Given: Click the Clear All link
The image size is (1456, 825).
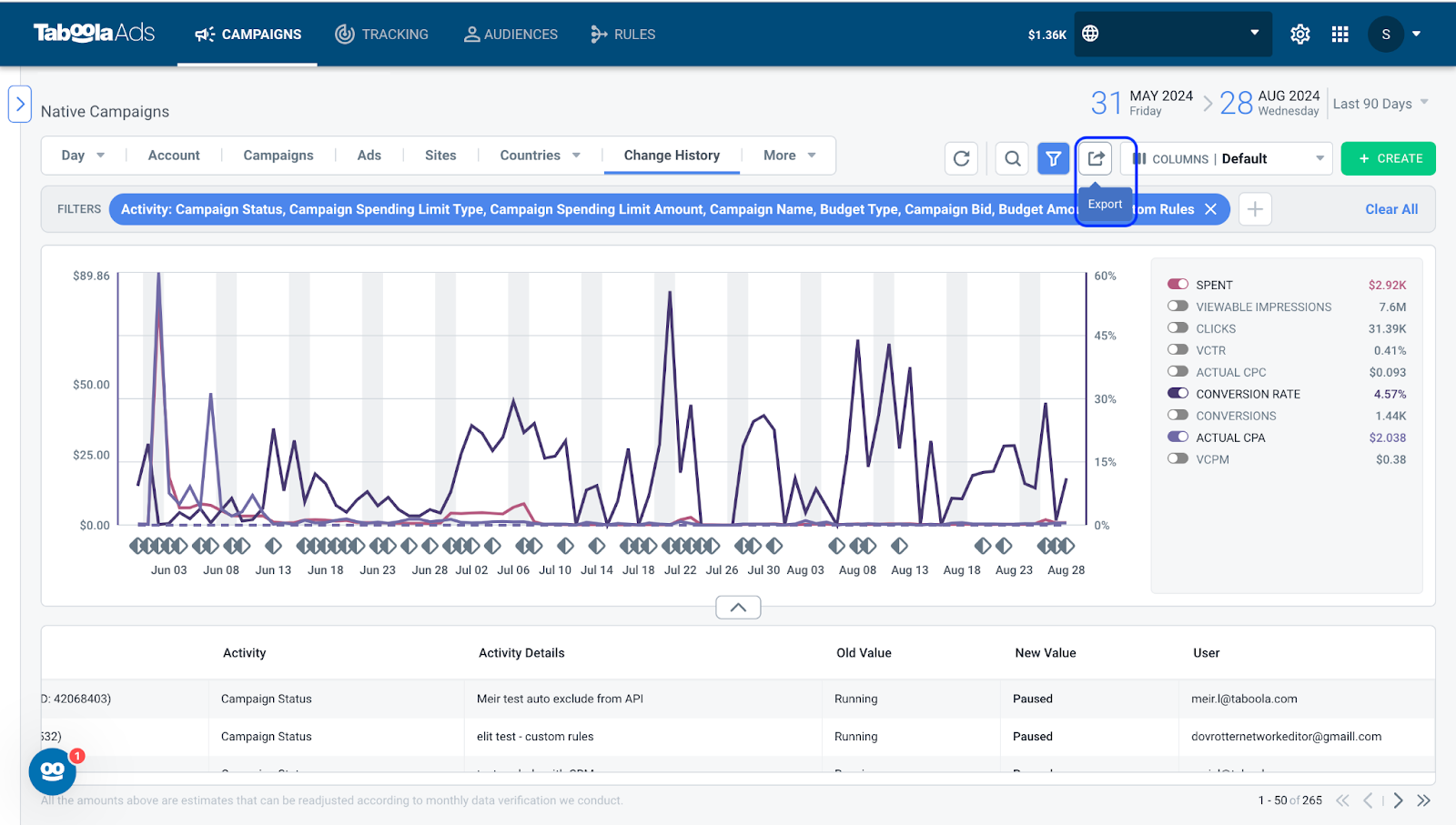Looking at the screenshot, I should [1391, 209].
